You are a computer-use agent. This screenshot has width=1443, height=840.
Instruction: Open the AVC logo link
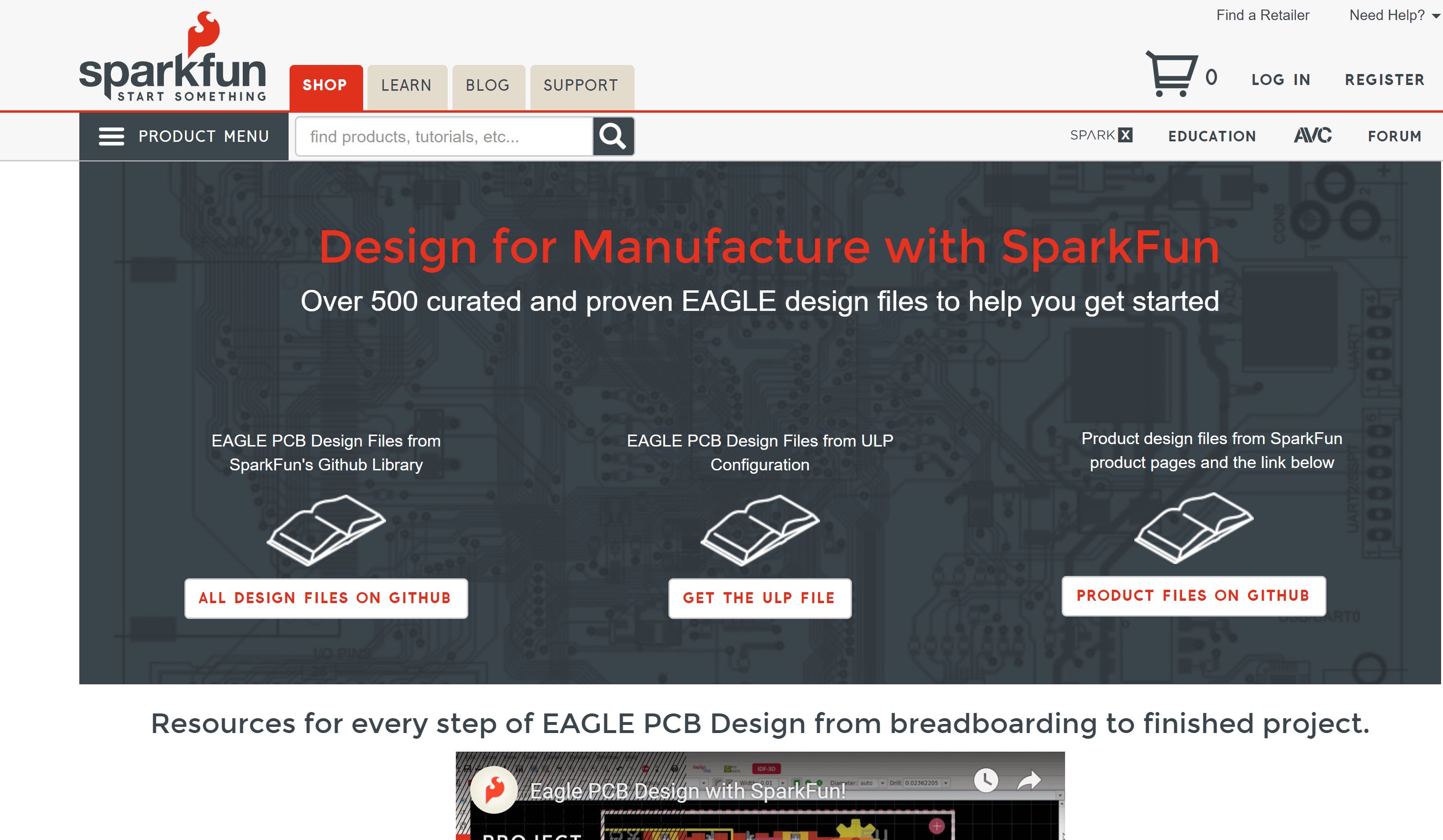pos(1313,136)
